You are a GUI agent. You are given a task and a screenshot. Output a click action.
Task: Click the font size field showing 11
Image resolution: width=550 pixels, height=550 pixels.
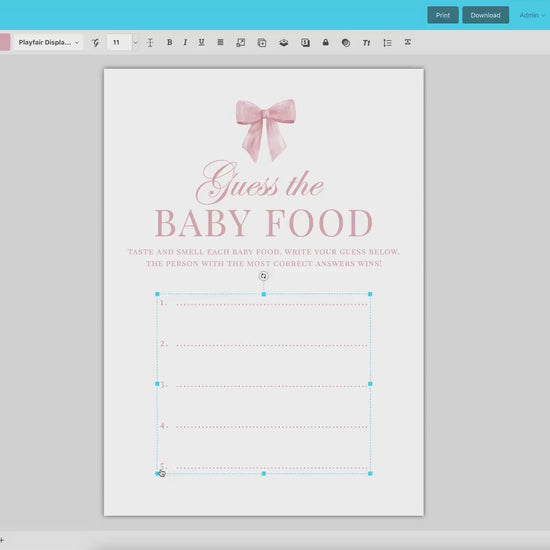point(119,42)
